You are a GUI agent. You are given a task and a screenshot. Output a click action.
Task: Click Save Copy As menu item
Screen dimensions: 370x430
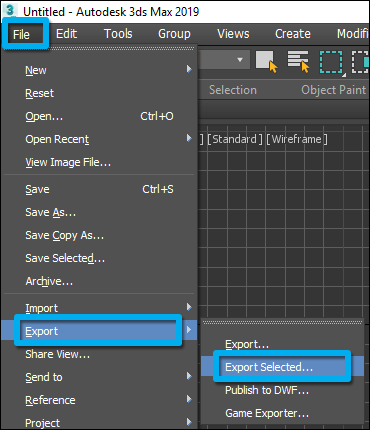tap(65, 235)
